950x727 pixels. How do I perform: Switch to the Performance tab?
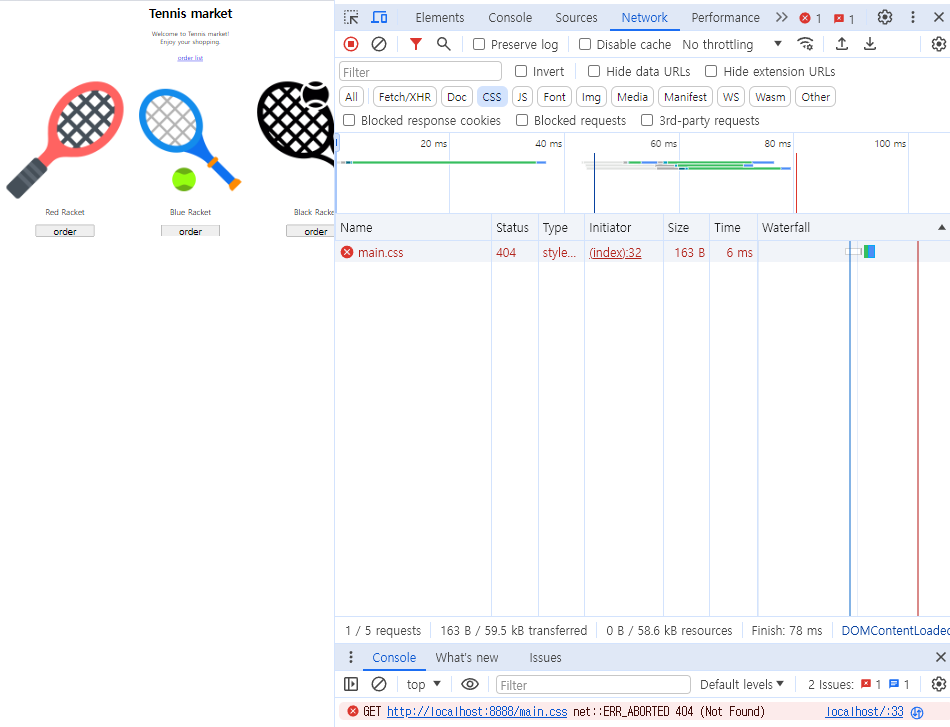click(x=725, y=18)
